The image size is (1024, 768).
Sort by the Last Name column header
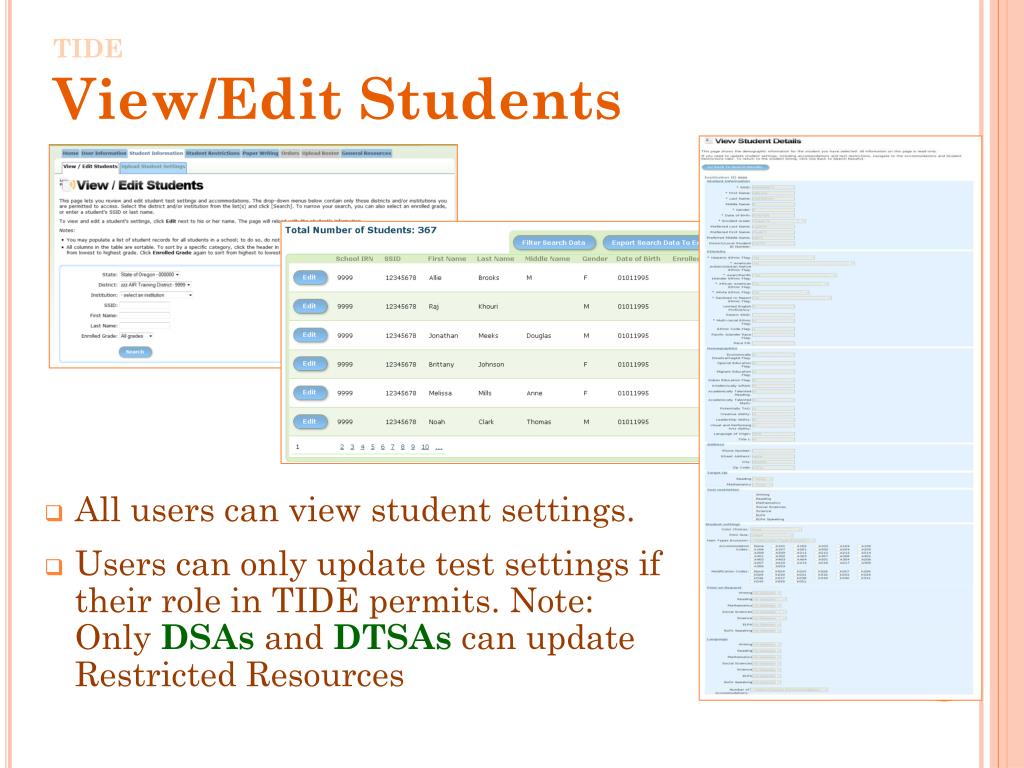pyautogui.click(x=495, y=259)
